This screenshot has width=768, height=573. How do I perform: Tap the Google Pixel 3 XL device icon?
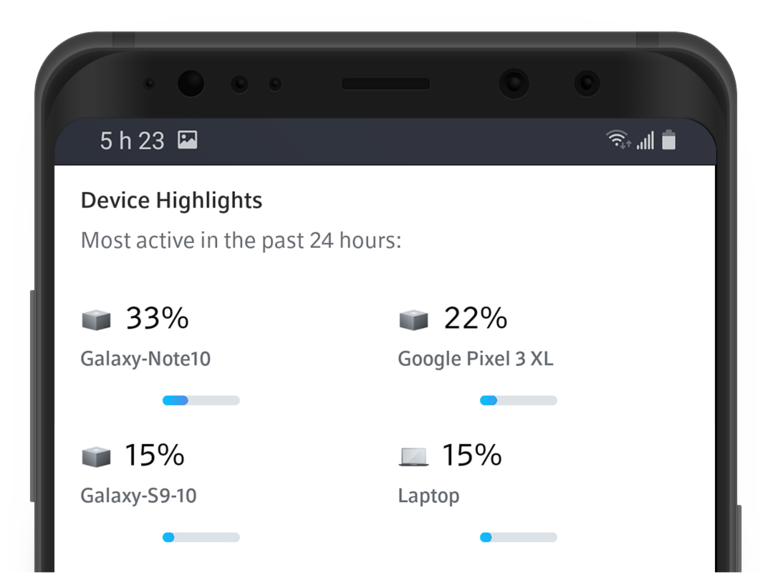[x=413, y=320]
